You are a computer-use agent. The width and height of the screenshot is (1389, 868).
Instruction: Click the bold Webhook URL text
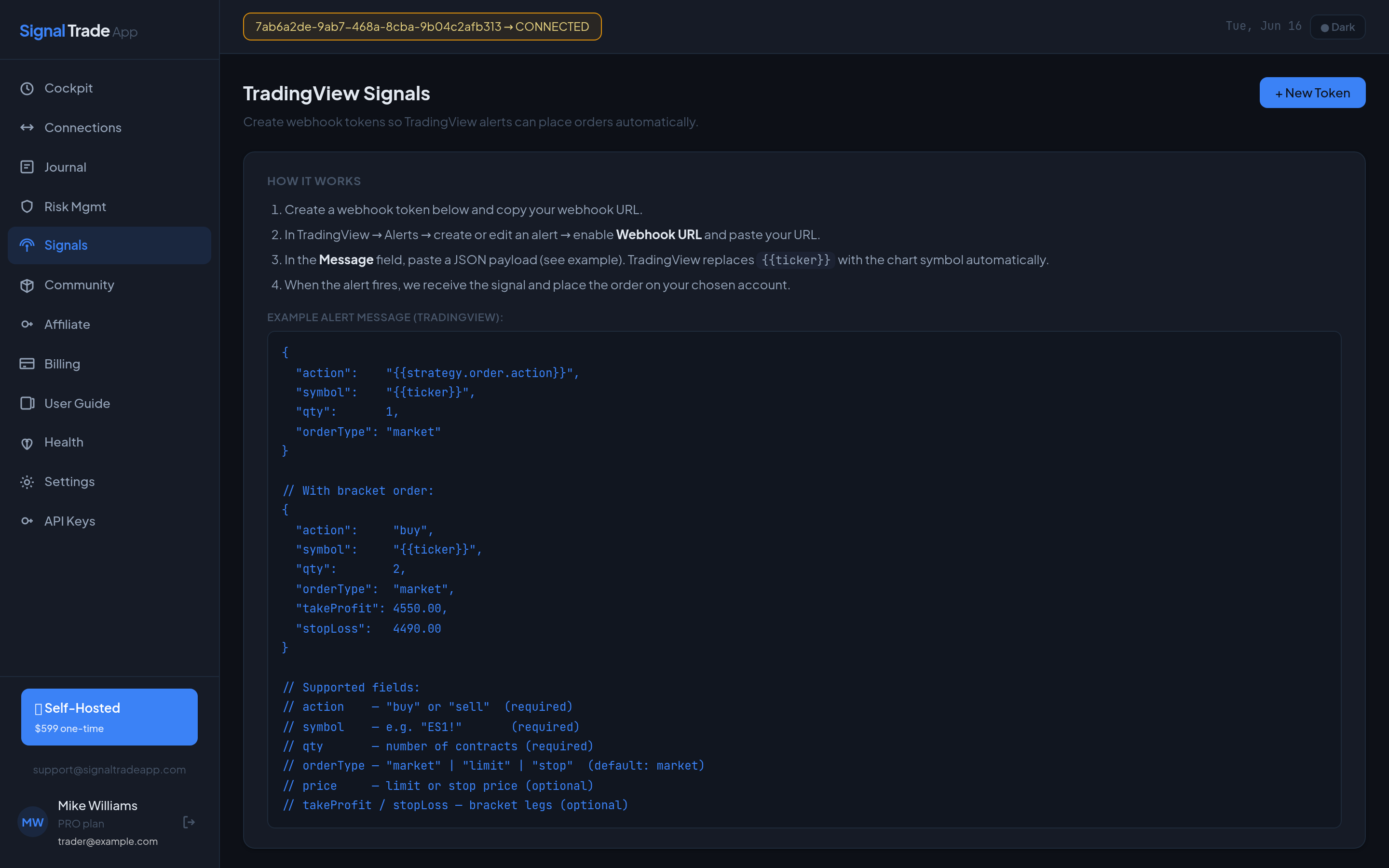click(x=658, y=235)
